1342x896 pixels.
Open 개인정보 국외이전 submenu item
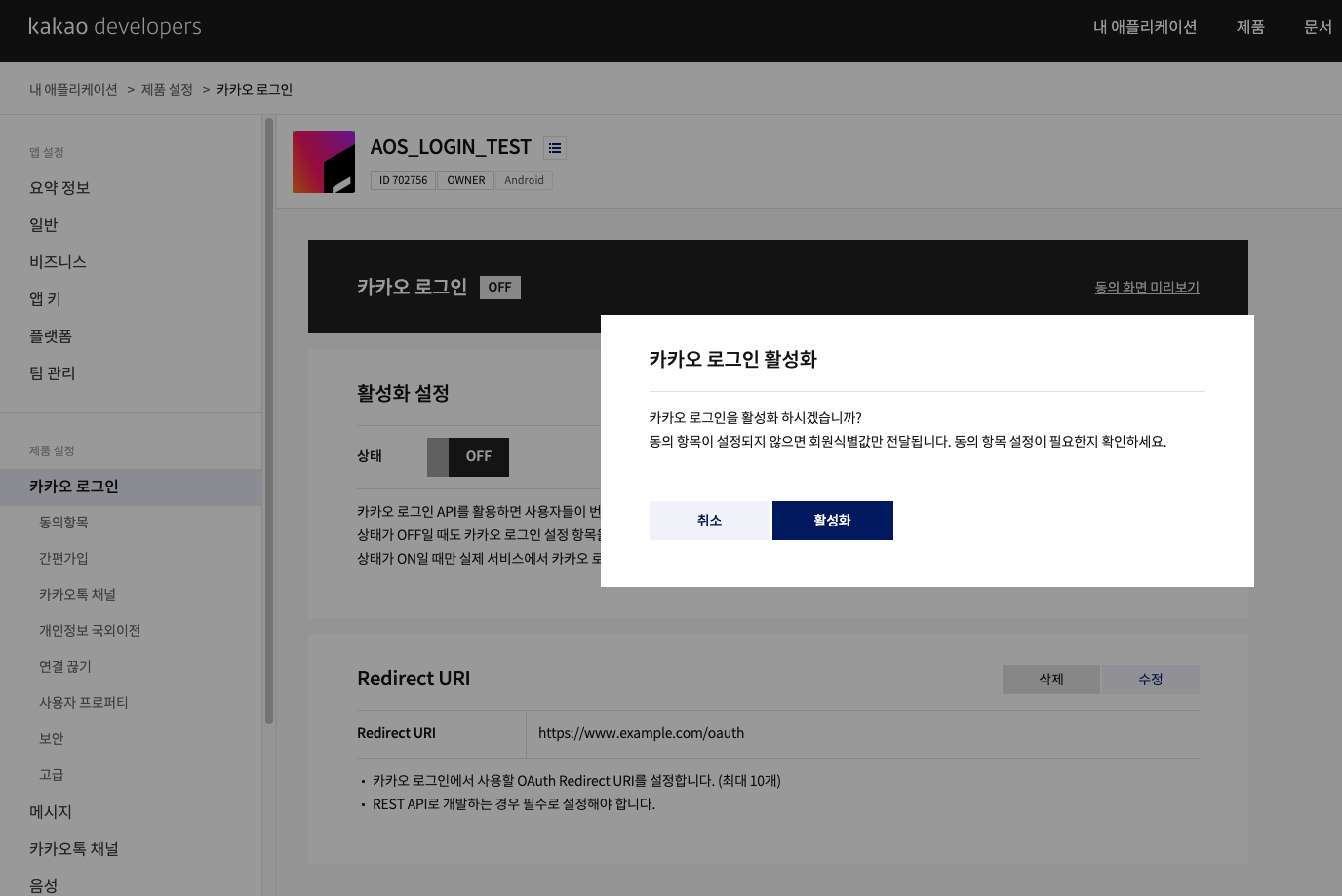tap(90, 631)
